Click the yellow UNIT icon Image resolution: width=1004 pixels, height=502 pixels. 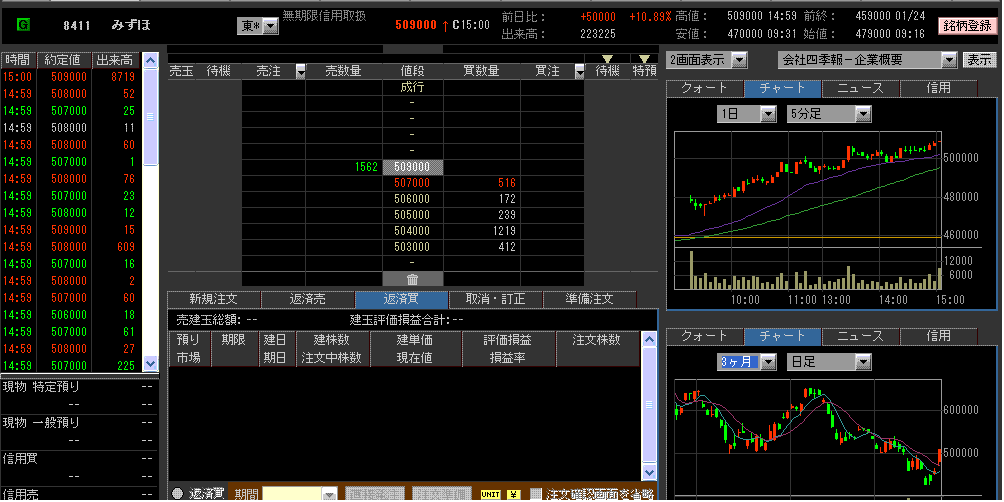[490, 494]
